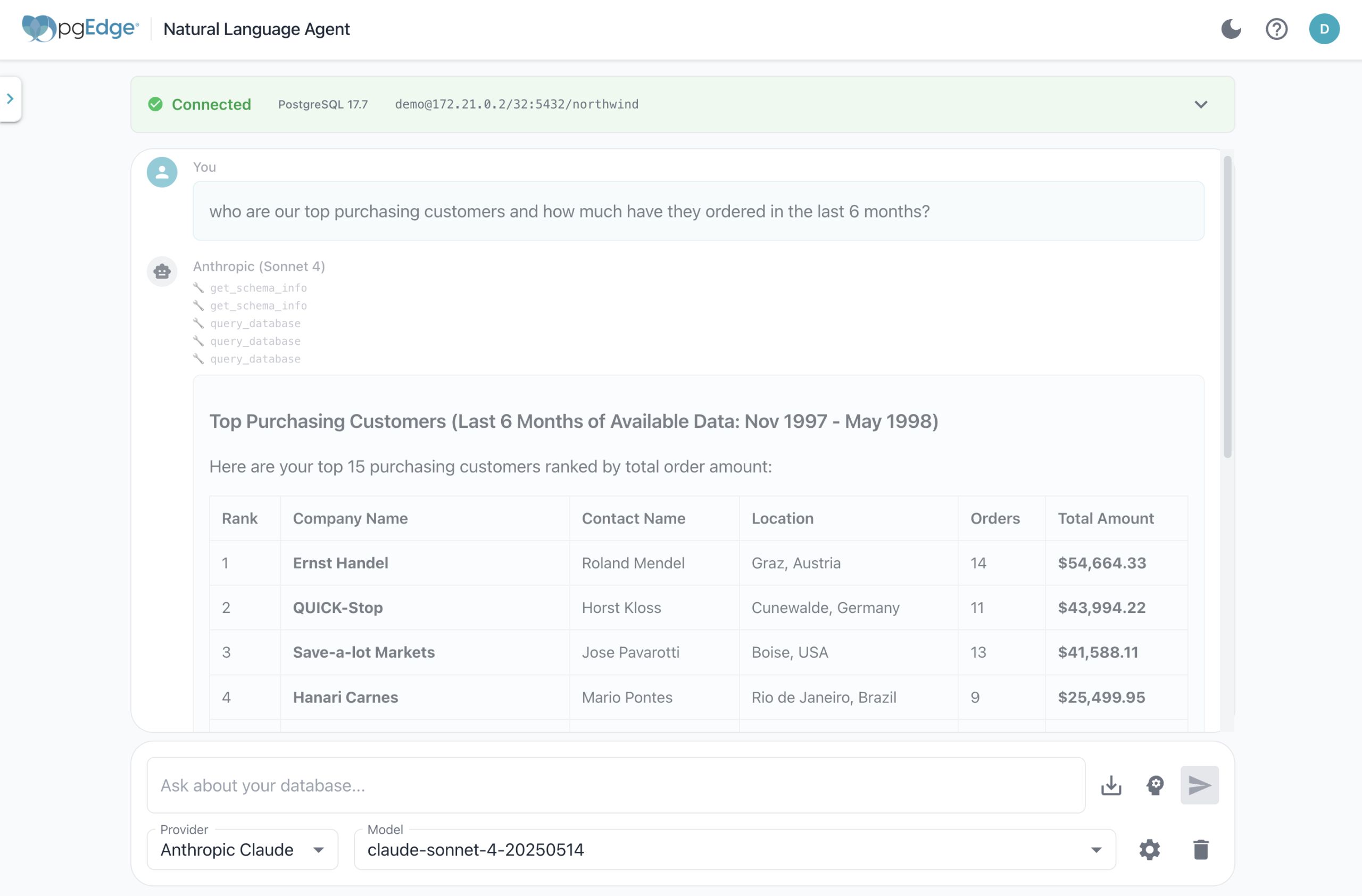The height and width of the screenshot is (896, 1362).
Task: Export the conversation with the download icon
Action: click(1111, 785)
